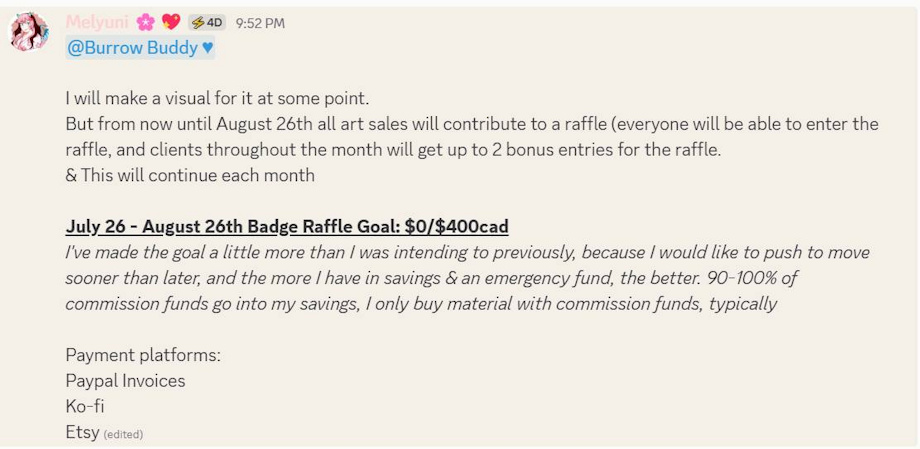Click the "Payment platforms:" line
920x449 pixels.
tap(143, 354)
